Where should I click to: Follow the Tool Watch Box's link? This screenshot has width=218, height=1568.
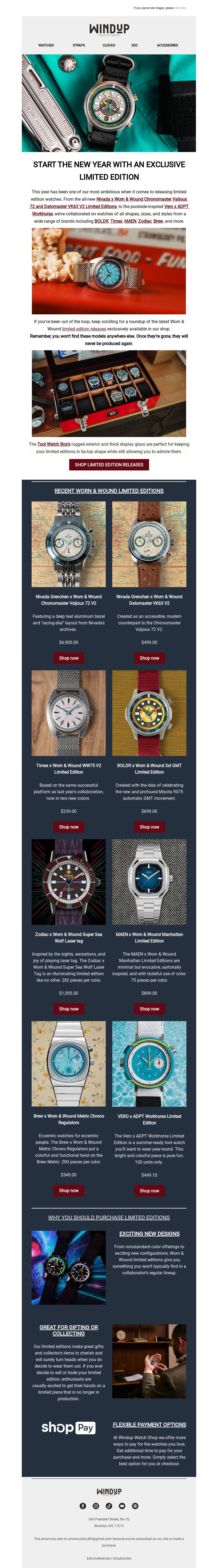click(x=54, y=444)
